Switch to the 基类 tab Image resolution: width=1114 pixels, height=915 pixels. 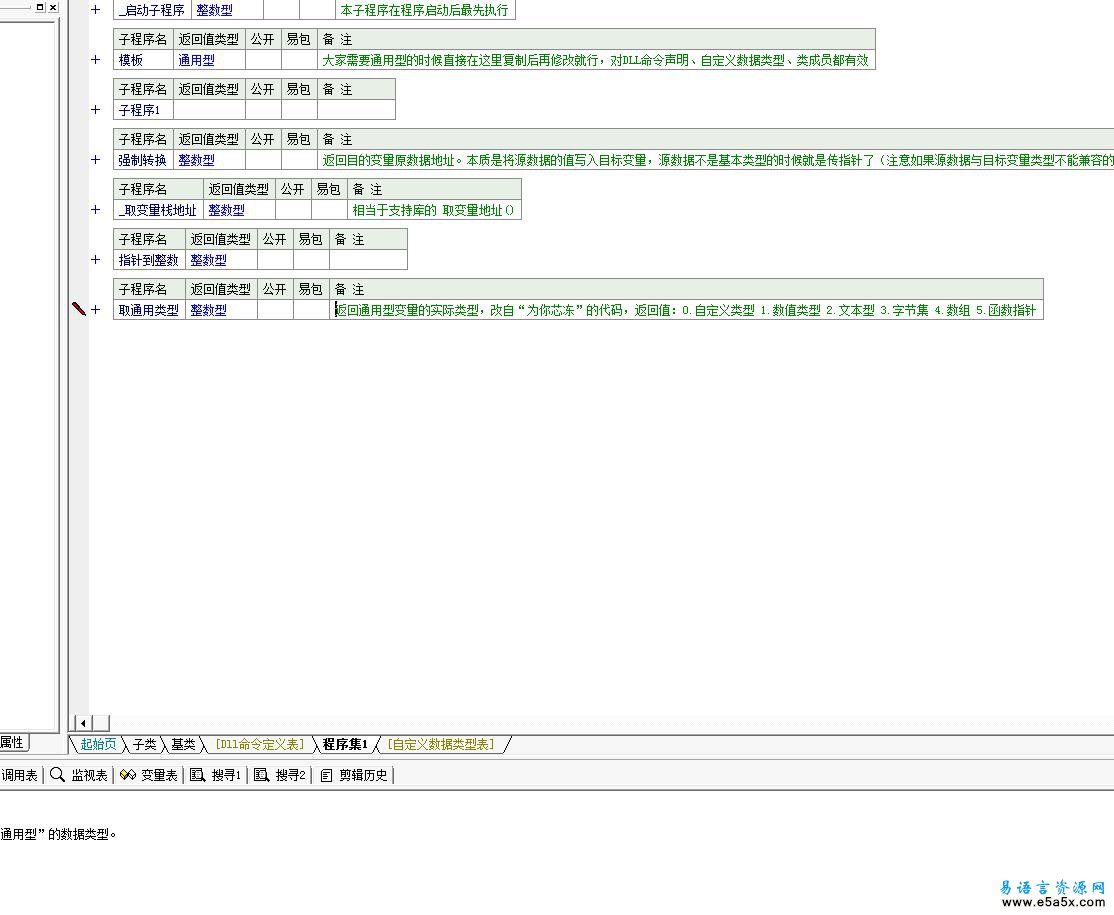point(183,744)
